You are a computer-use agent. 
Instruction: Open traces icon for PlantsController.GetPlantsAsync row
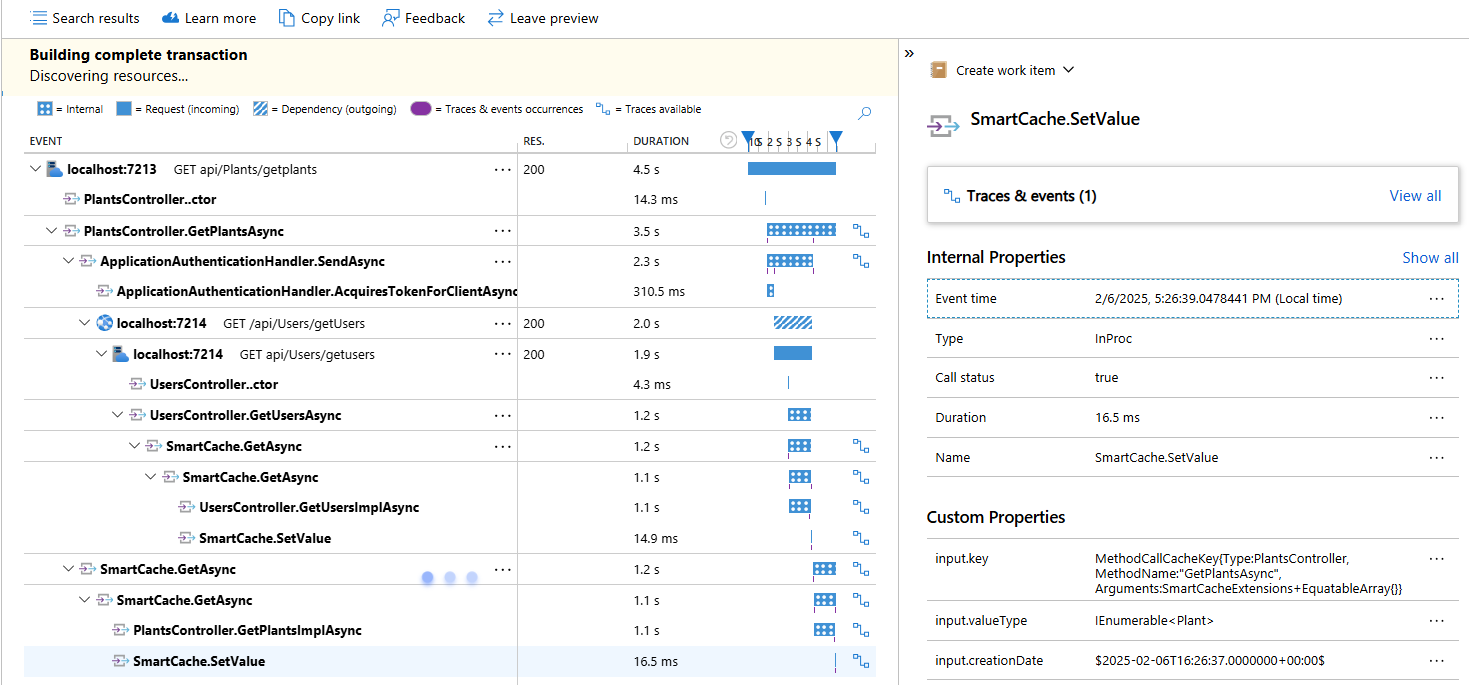[860, 231]
